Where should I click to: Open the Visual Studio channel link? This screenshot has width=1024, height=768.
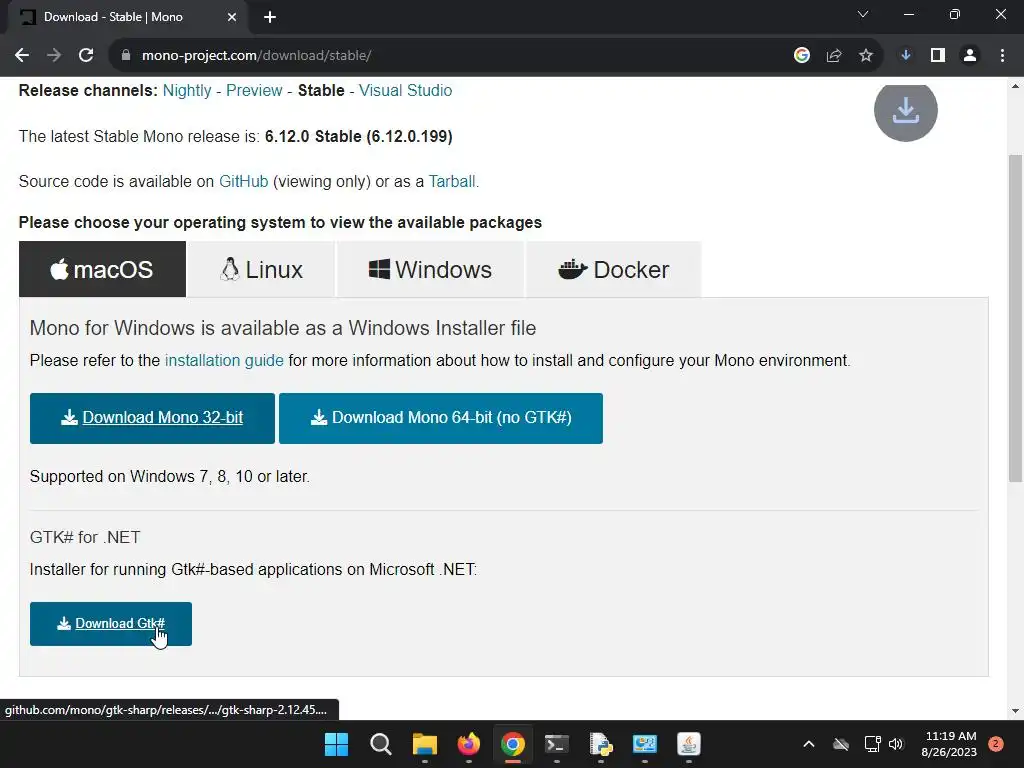(406, 90)
